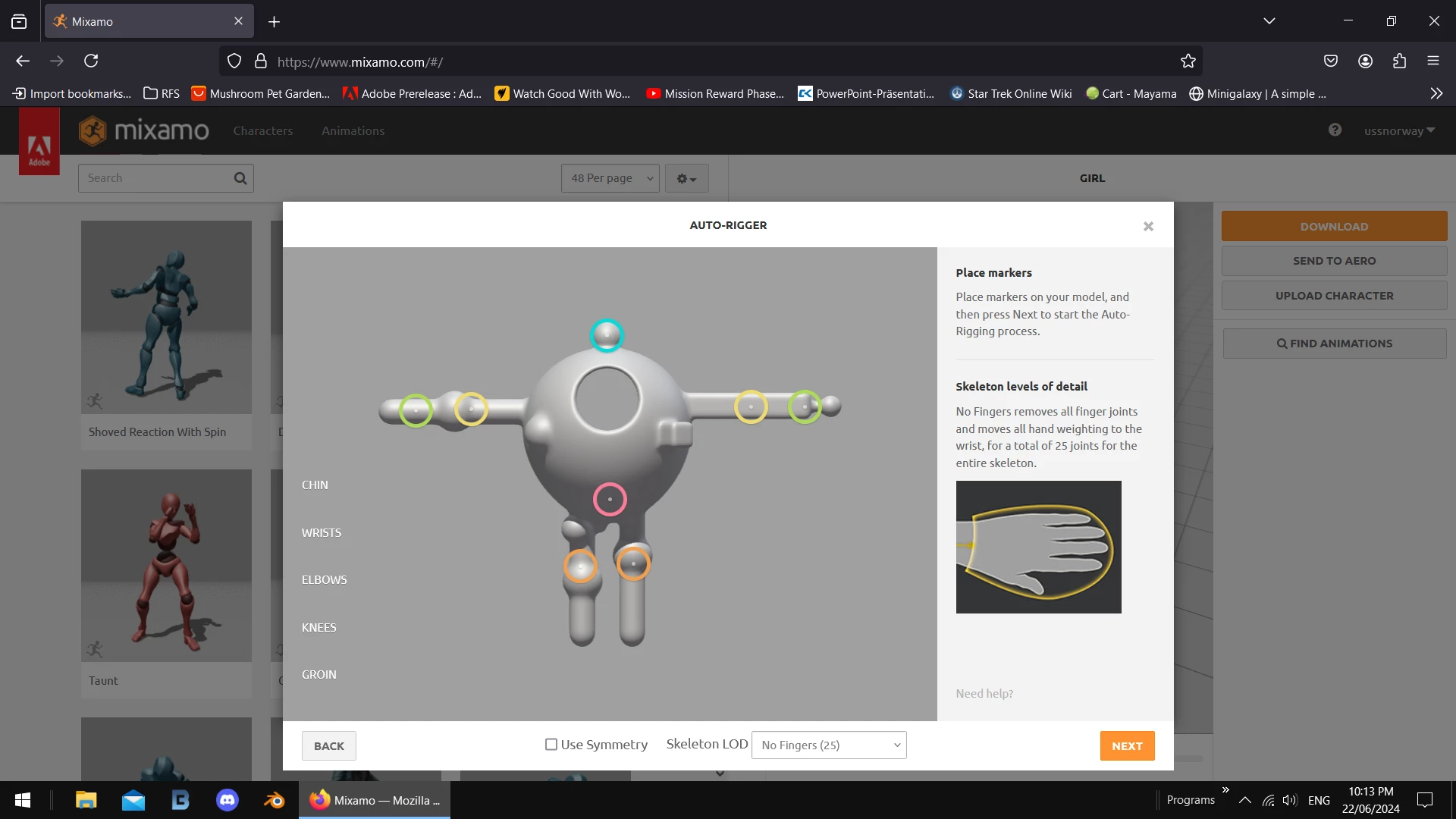
Task: Switch to the Mixamo browser tab
Action: point(148,21)
